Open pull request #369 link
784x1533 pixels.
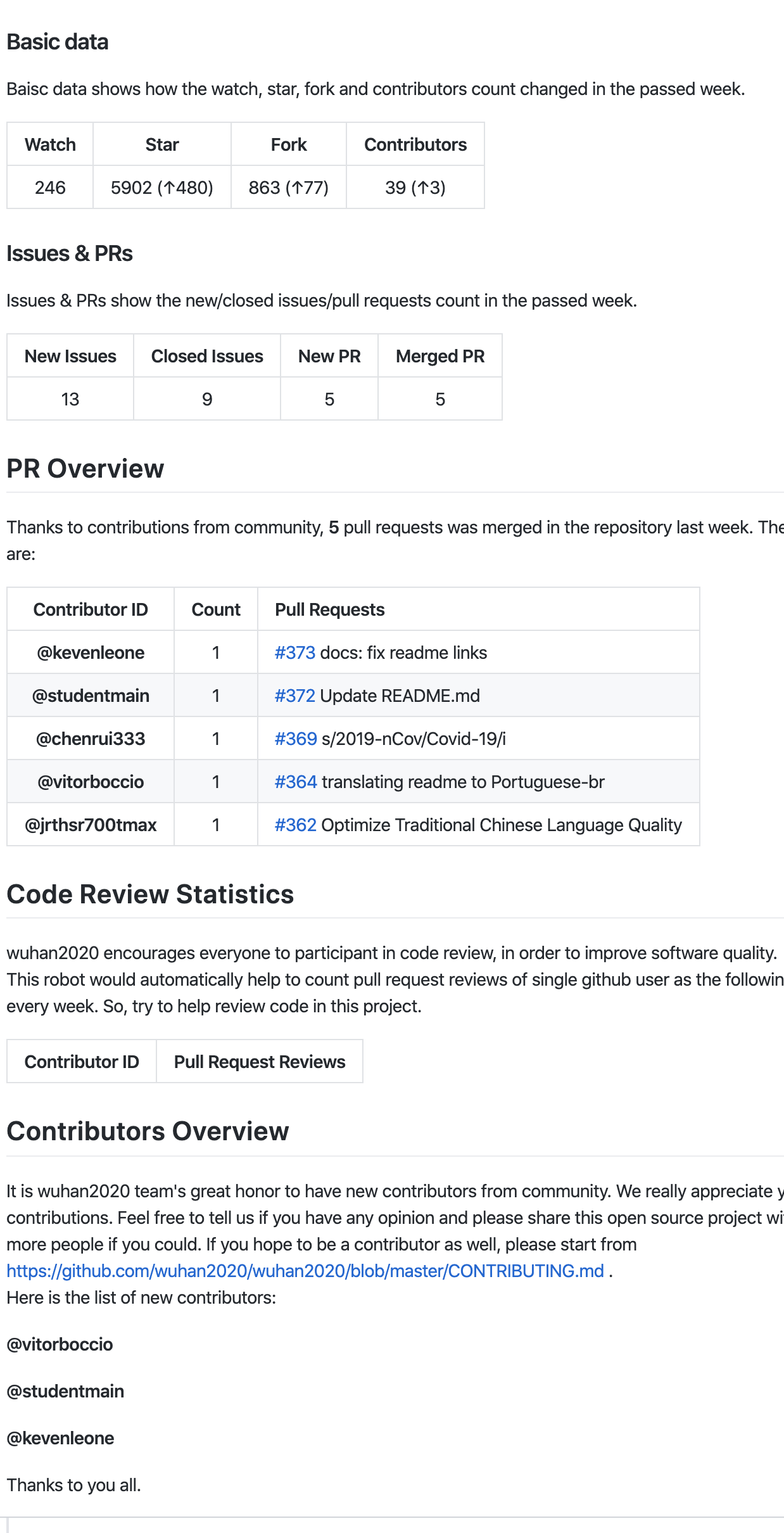[x=295, y=739]
